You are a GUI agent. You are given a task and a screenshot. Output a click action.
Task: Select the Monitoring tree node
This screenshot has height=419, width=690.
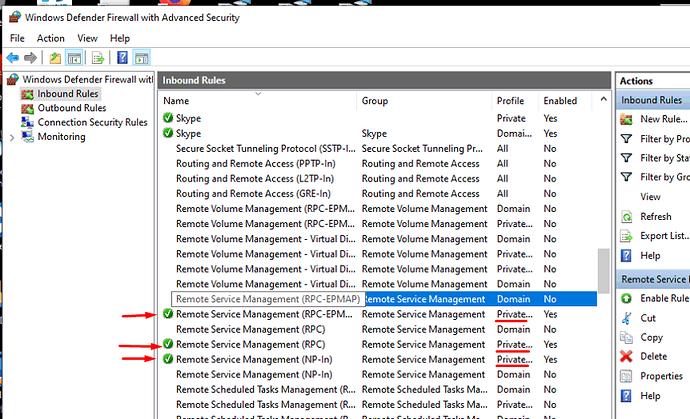(x=61, y=137)
